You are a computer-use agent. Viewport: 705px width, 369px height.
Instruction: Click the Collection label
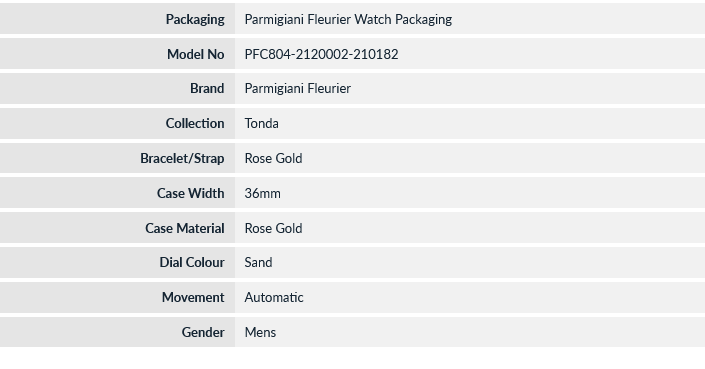195,124
